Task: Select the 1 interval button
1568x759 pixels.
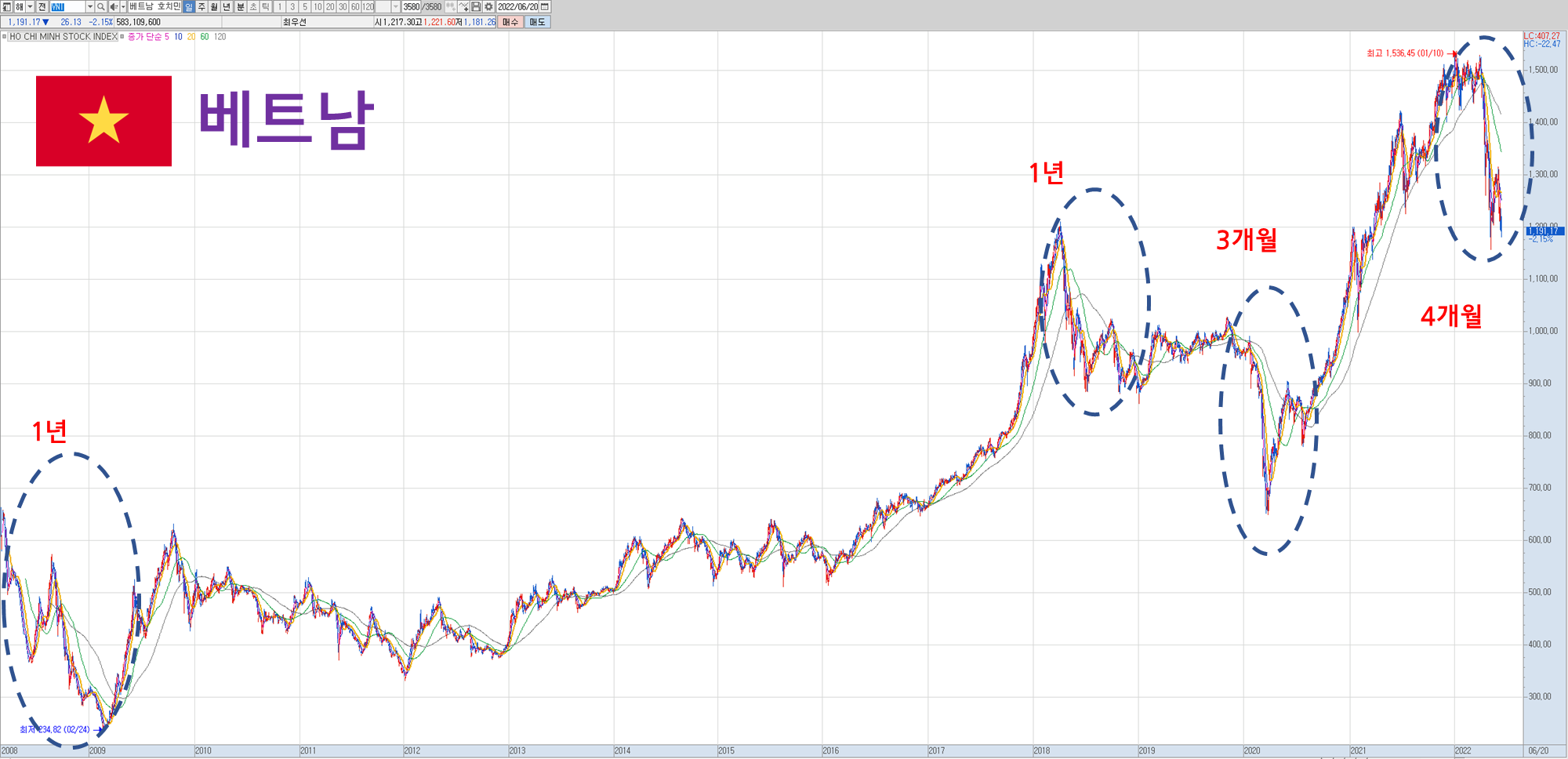Action: pos(280,6)
